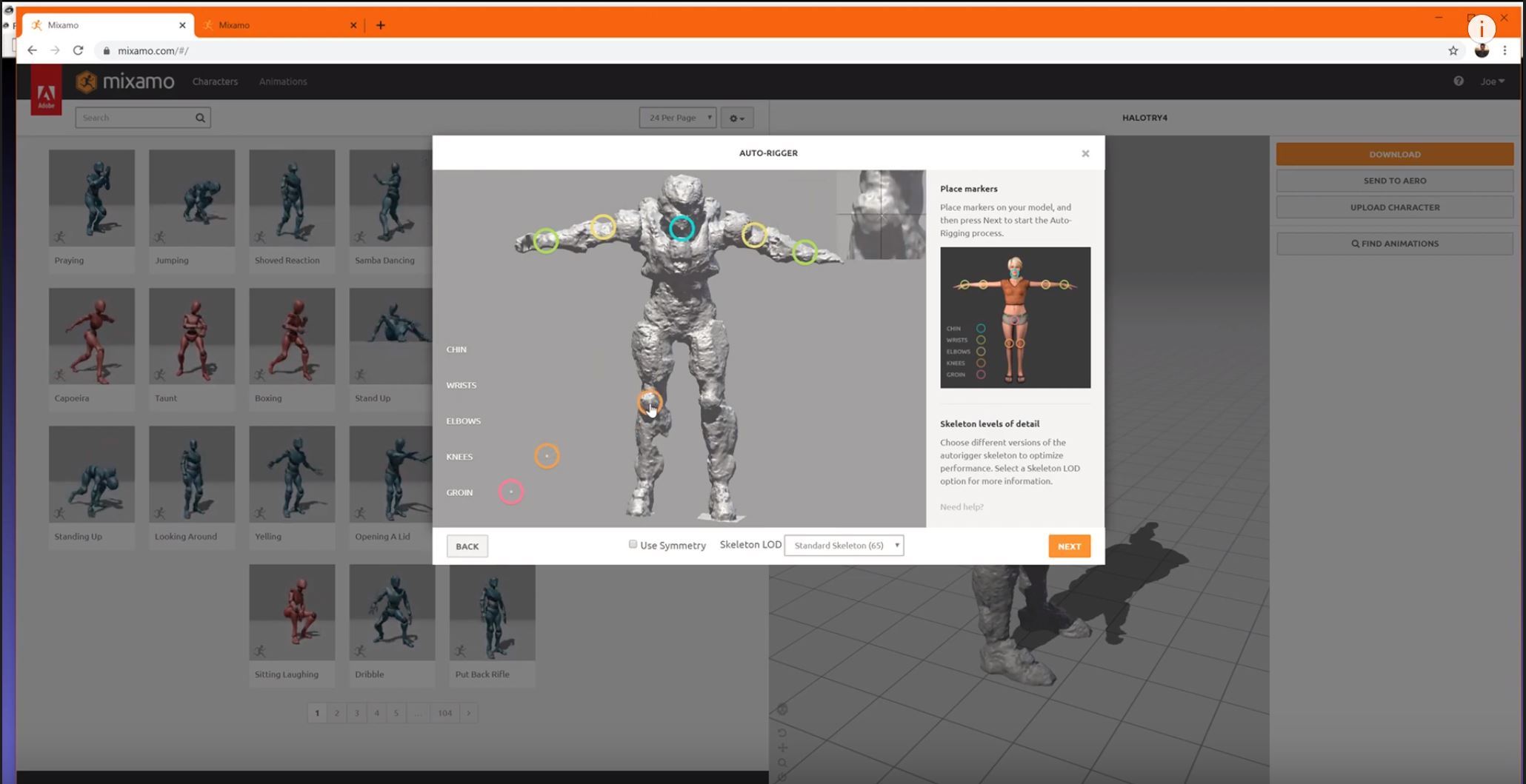Select the Standing Up animation thumbnail
Image resolution: width=1526 pixels, height=784 pixels.
pyautogui.click(x=92, y=474)
